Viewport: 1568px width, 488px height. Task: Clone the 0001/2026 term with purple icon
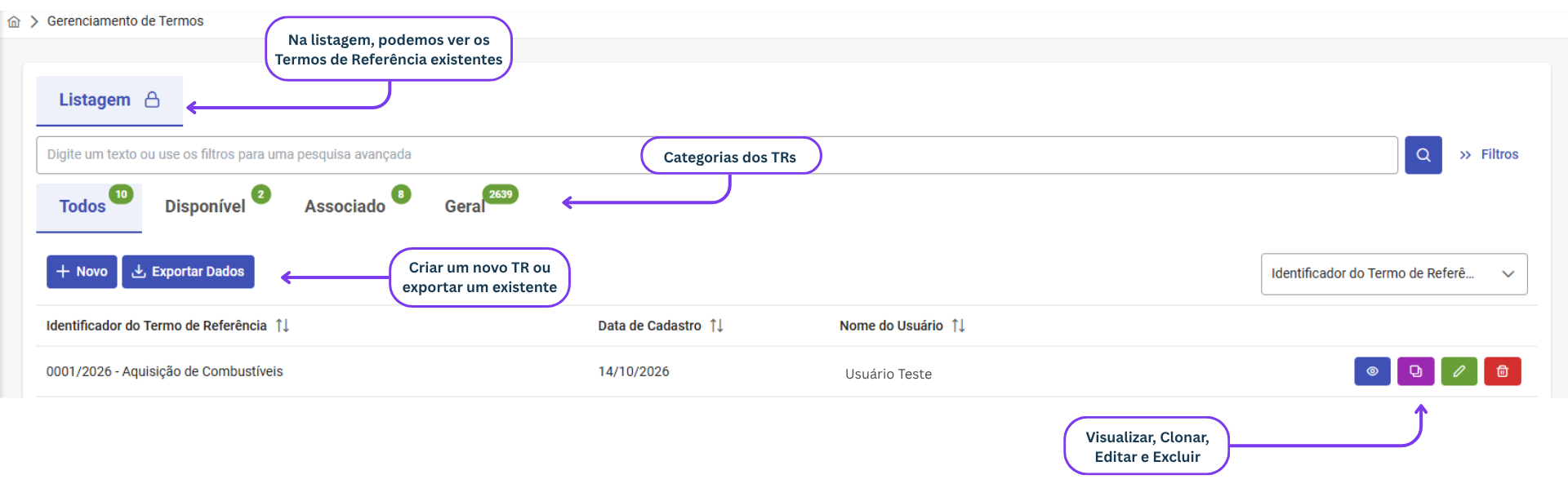click(x=1416, y=371)
